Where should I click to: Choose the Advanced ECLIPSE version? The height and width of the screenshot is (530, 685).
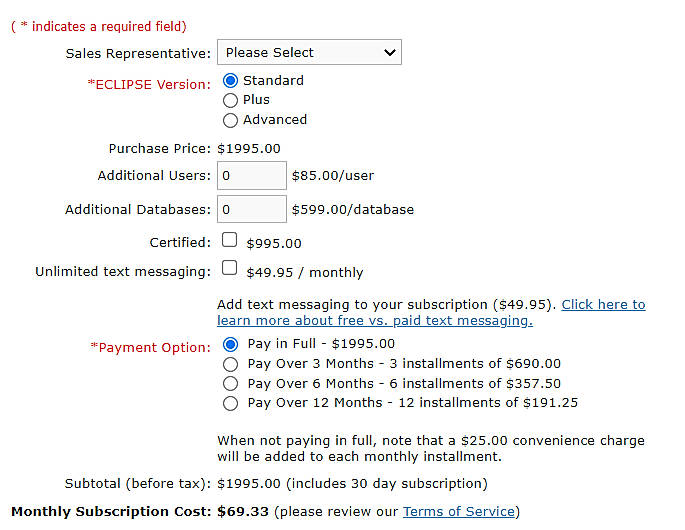coord(230,120)
